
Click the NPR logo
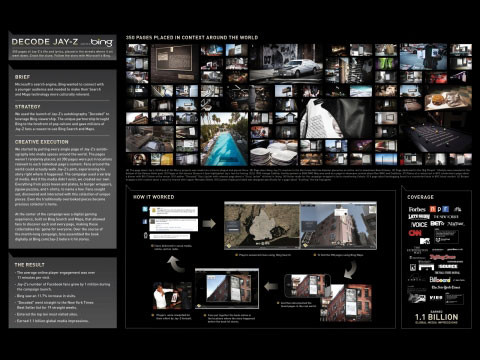click(439, 209)
